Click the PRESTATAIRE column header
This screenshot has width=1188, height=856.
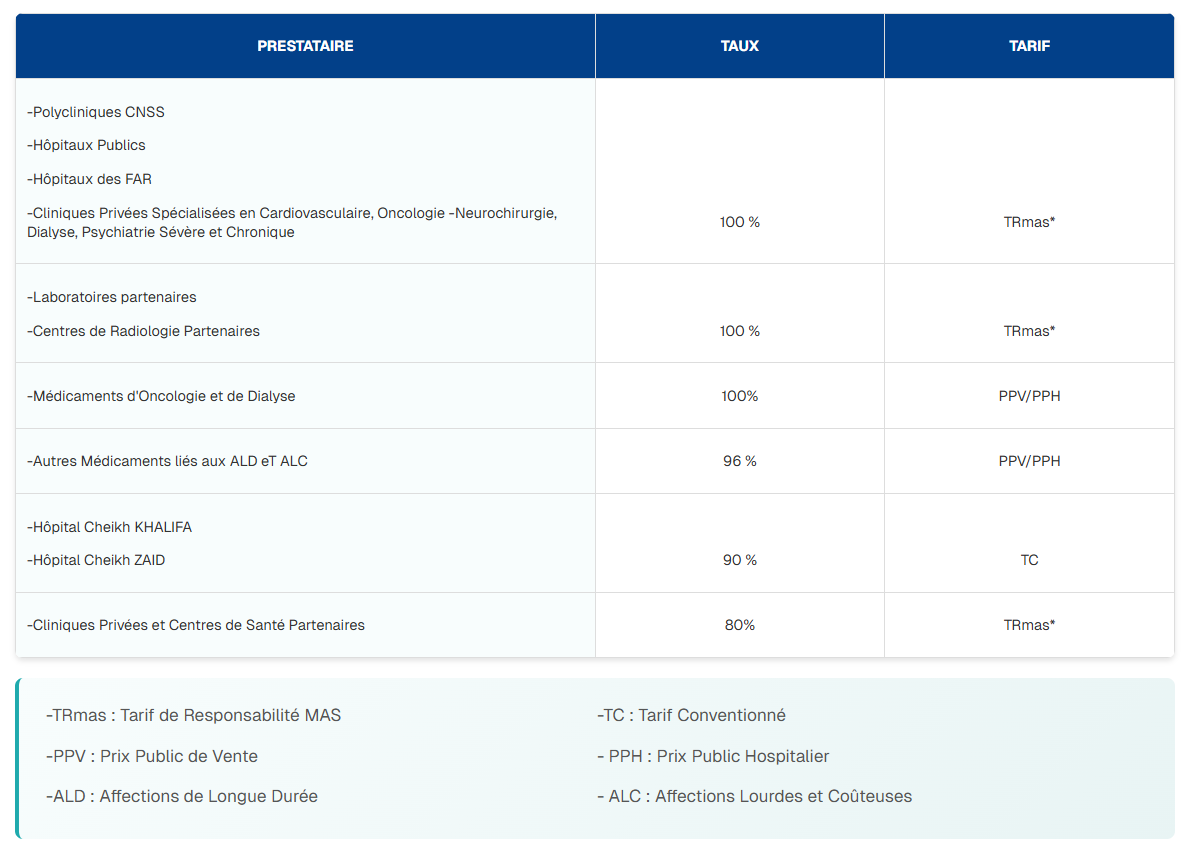pyautogui.click(x=305, y=46)
